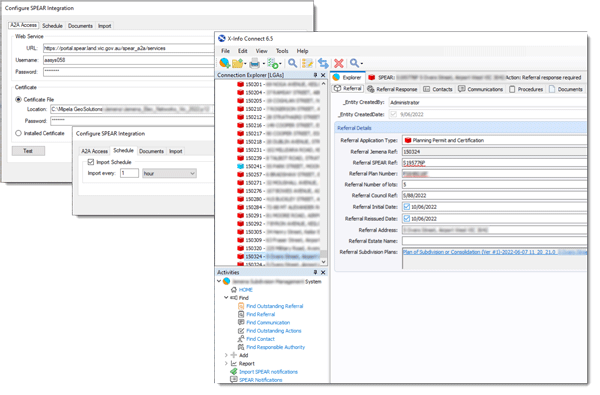Expand the Add node in Activities

[226, 355]
